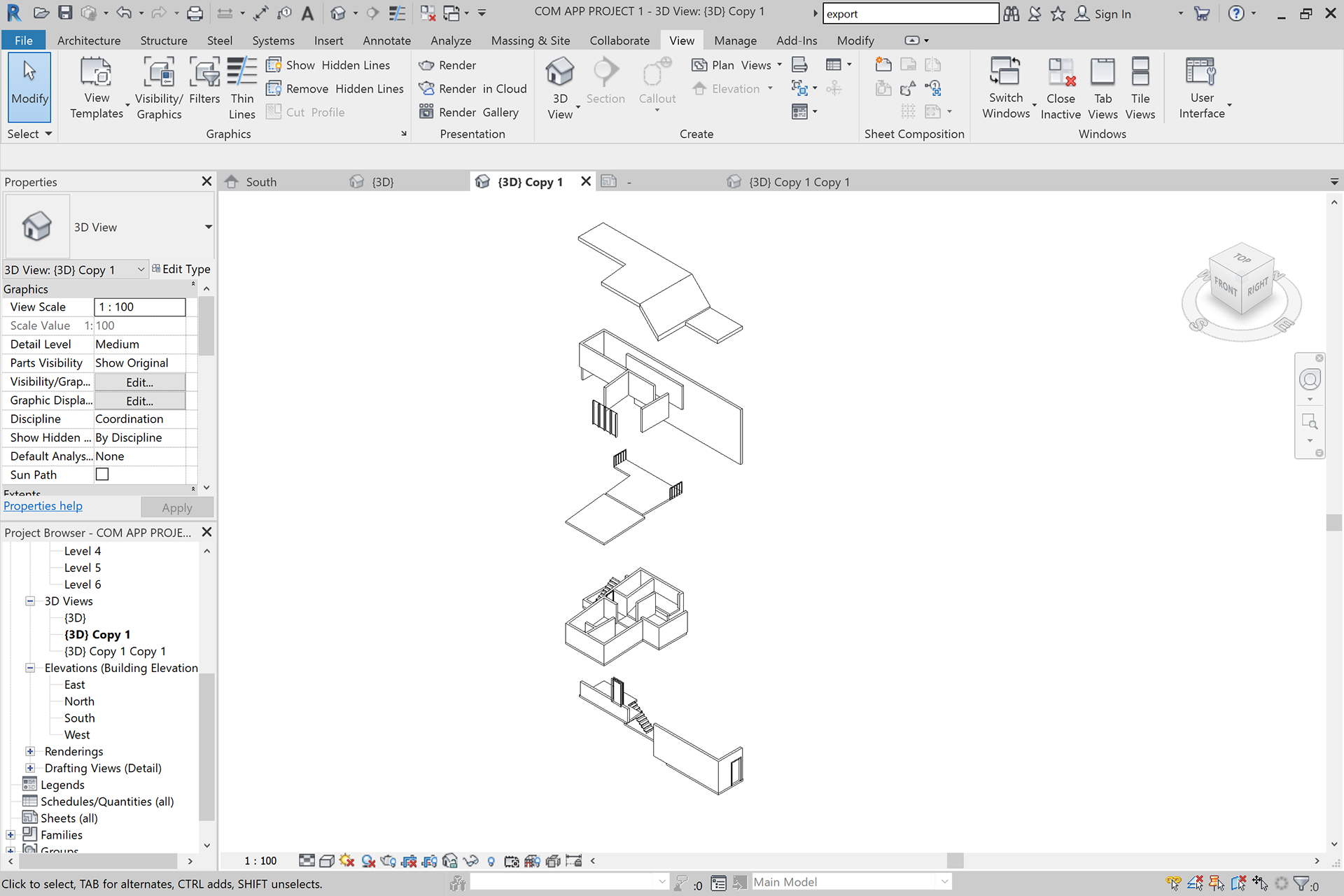Toggle Shadows icon in view control bar

(368, 861)
